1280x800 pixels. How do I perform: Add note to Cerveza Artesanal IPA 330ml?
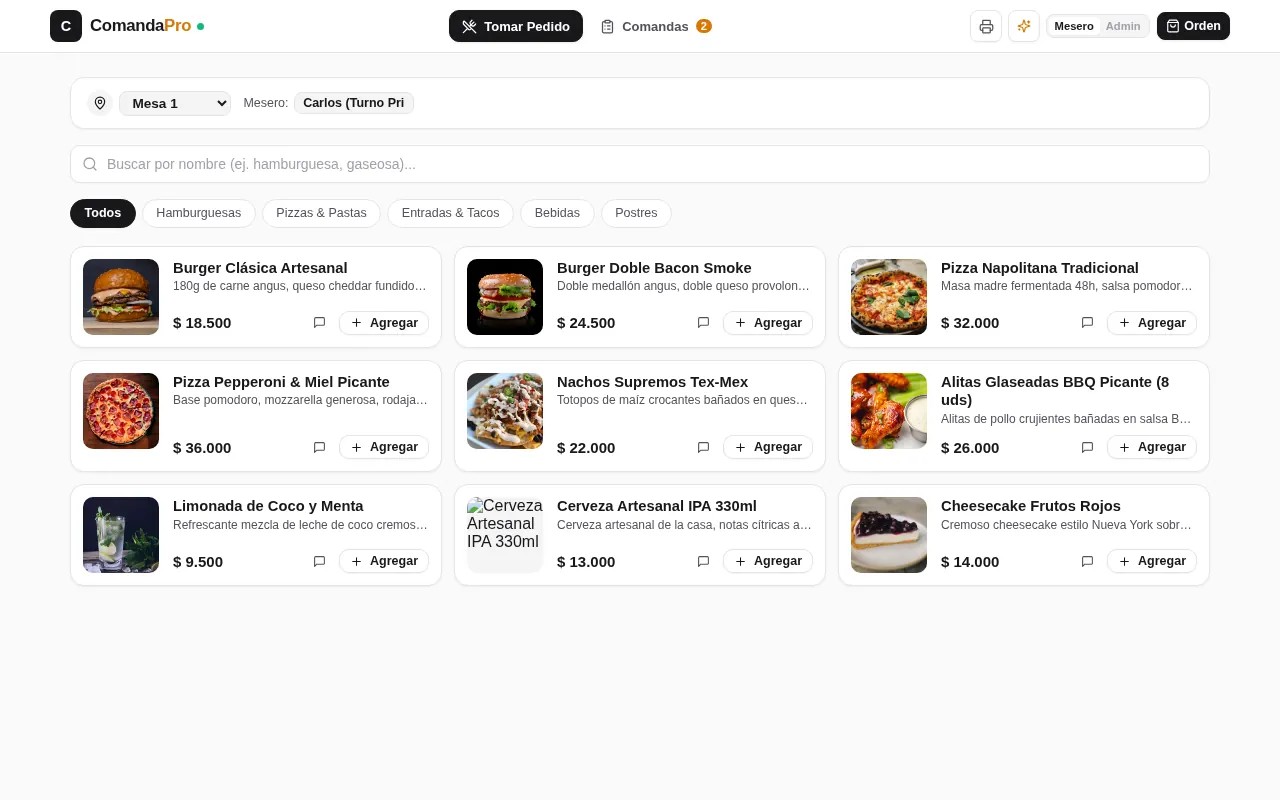[704, 561]
